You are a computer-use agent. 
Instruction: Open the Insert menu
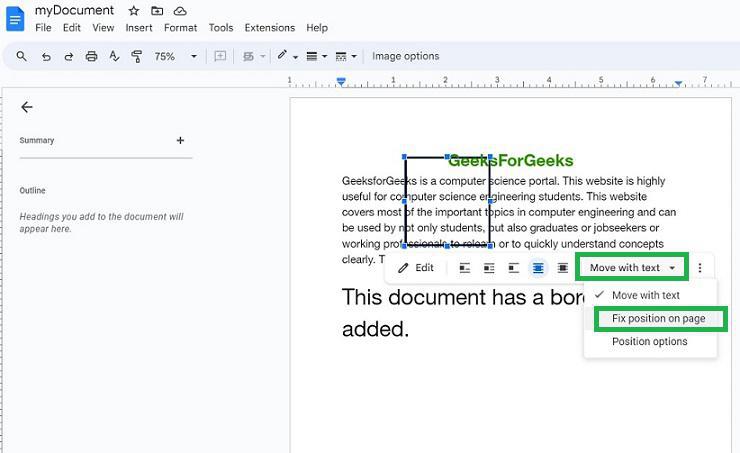click(x=139, y=28)
